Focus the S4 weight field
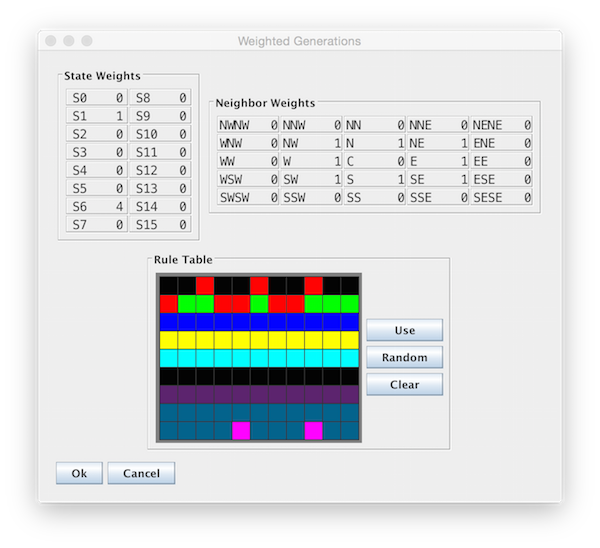 coord(96,170)
